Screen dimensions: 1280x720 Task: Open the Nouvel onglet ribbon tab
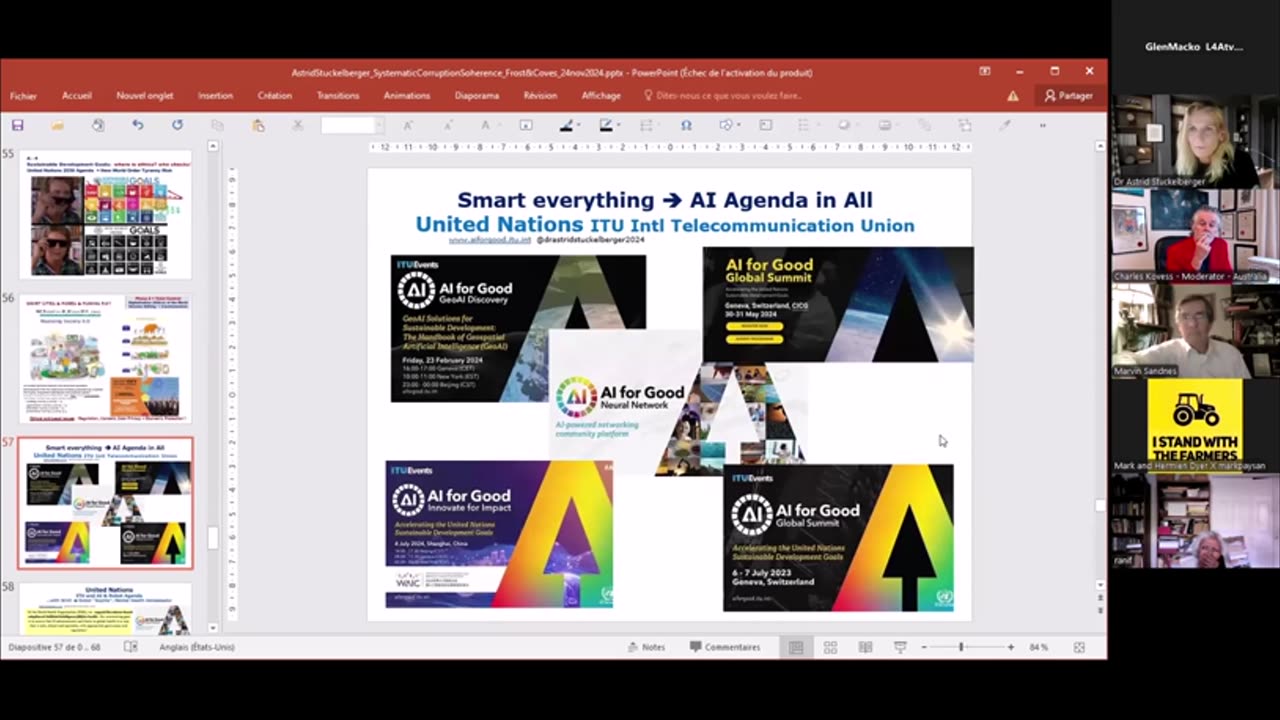(145, 96)
